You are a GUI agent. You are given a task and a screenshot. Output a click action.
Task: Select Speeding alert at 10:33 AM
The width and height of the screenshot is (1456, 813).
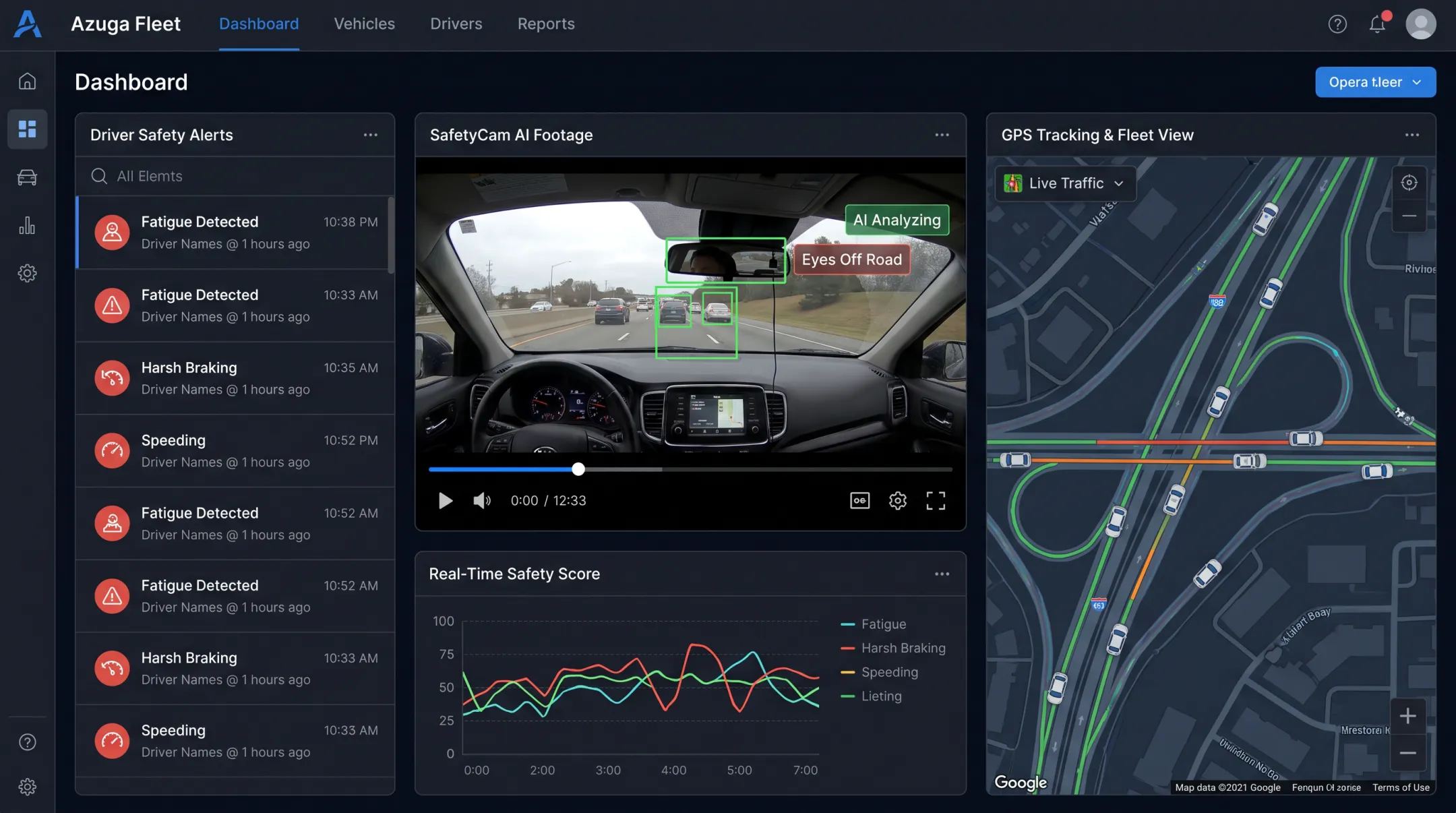pos(235,741)
